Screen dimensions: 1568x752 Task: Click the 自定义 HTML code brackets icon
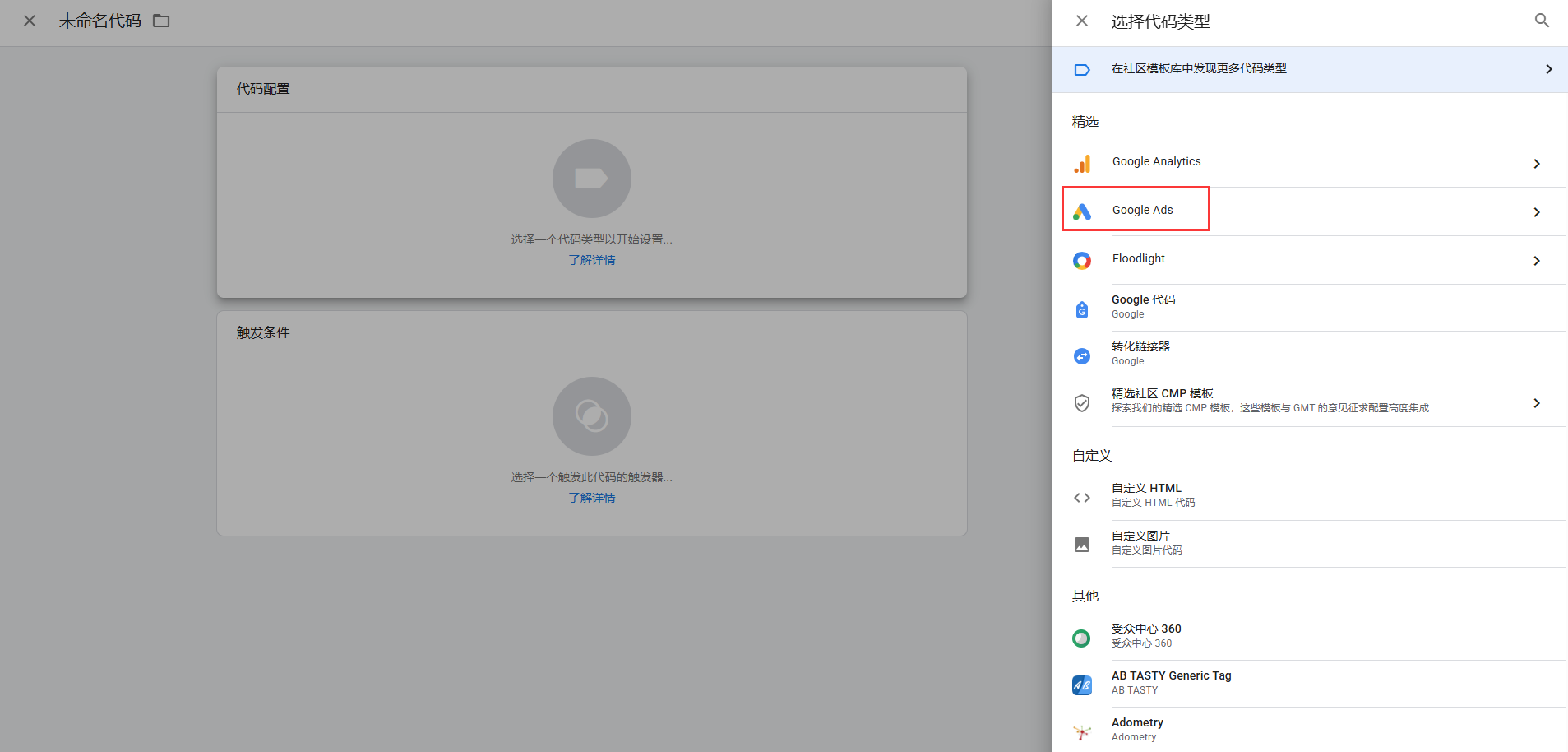[x=1082, y=498]
